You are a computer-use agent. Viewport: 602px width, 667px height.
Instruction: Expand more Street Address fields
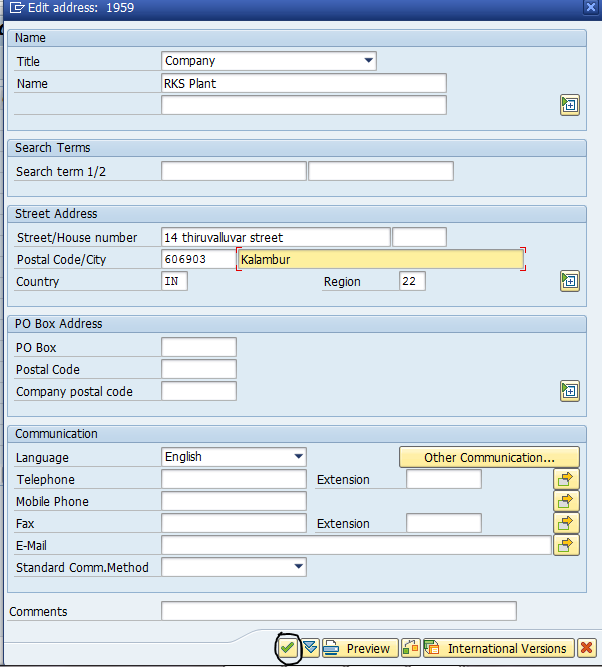click(x=570, y=281)
